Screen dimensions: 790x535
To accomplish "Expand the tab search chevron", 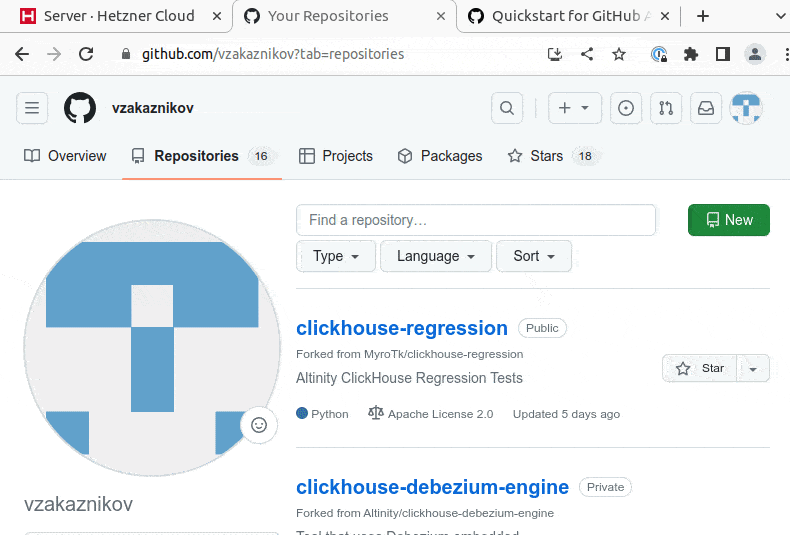I will coord(780,16).
